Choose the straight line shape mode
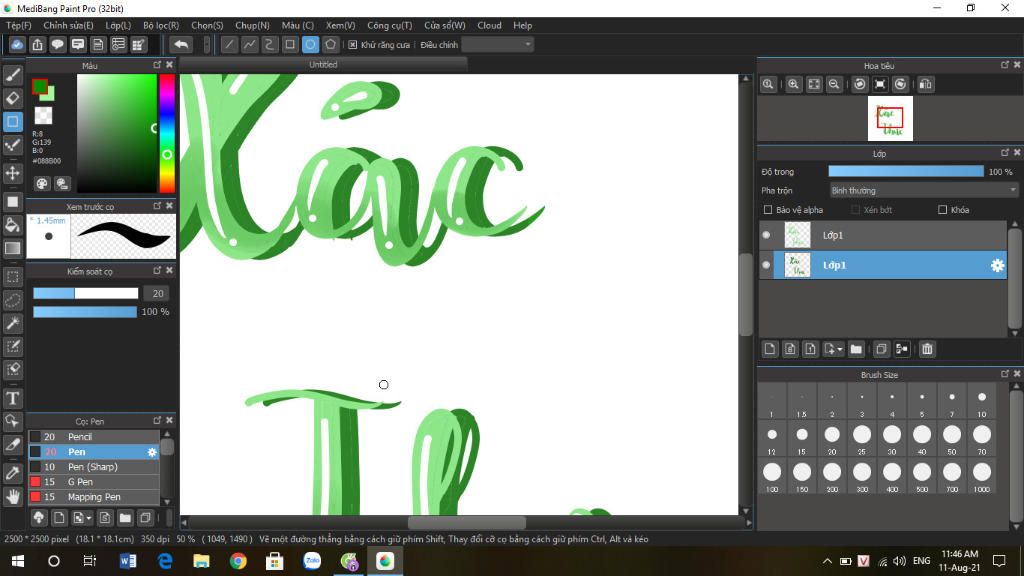This screenshot has width=1024, height=576. (x=229, y=44)
